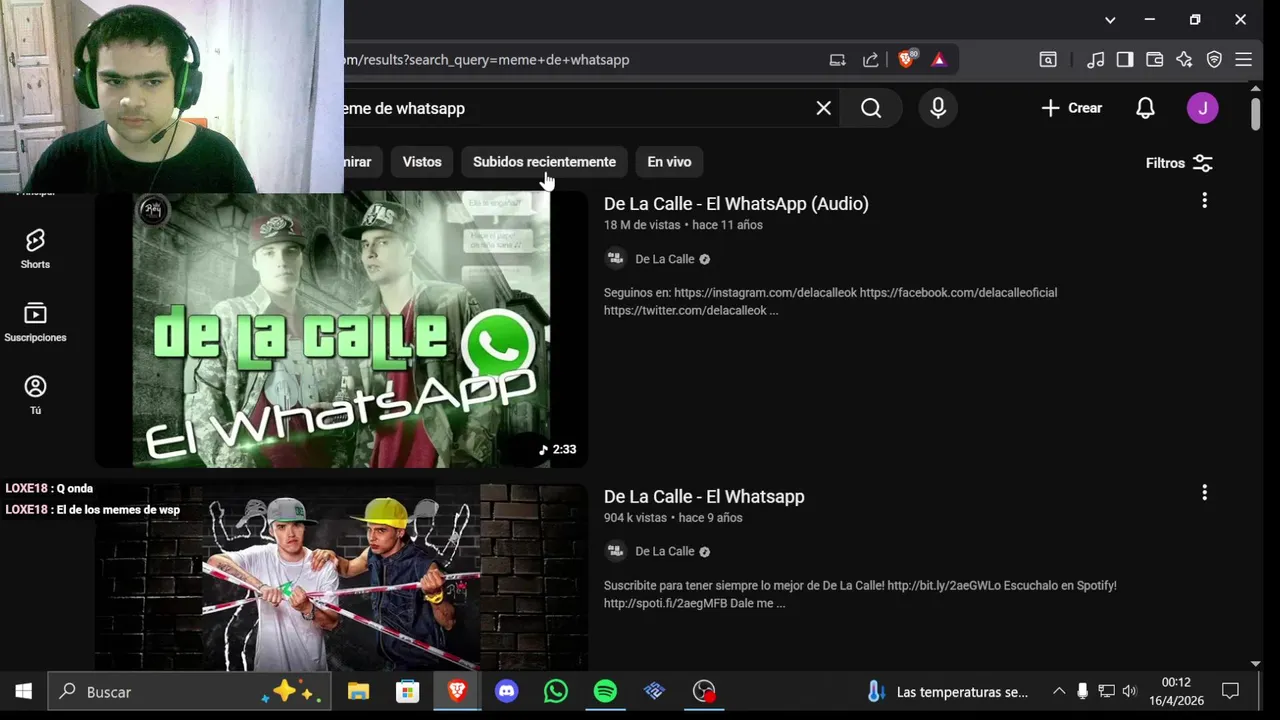Open Discord from the taskbar
The width and height of the screenshot is (1280, 720).
click(507, 691)
